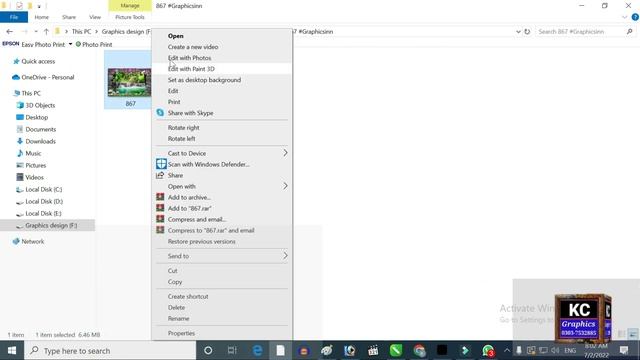Open the Picture Tools tab

pyautogui.click(x=130, y=17)
